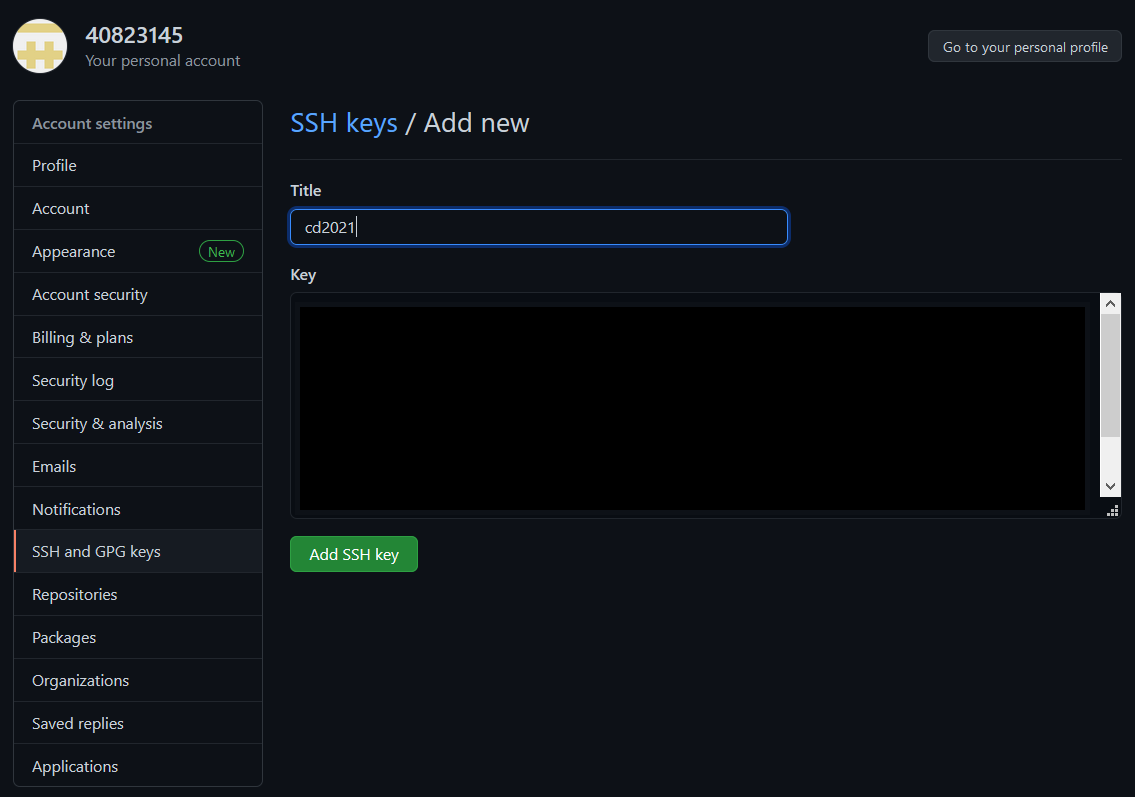This screenshot has width=1135, height=797.
Task: Open Applications settings
Action: [138, 766]
